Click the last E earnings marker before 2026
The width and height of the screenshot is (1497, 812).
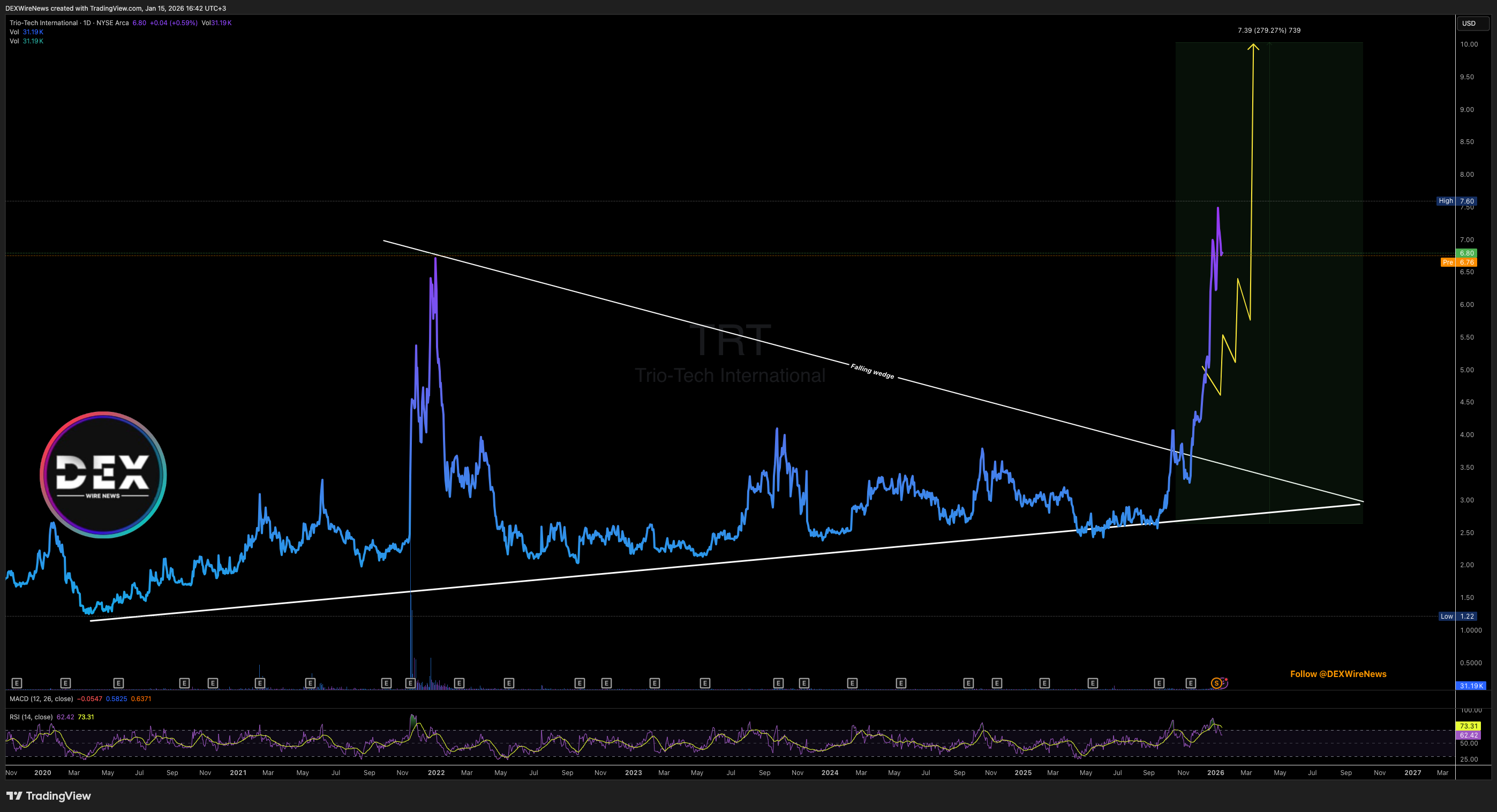tap(1191, 683)
